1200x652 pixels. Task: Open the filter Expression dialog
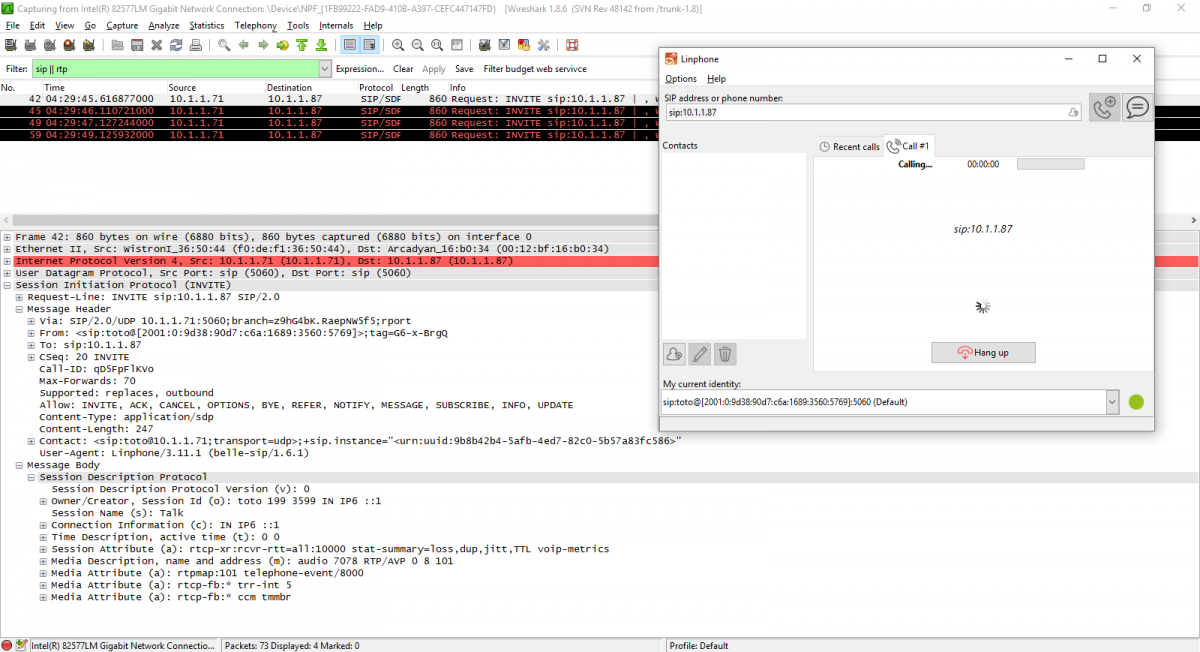pos(360,69)
